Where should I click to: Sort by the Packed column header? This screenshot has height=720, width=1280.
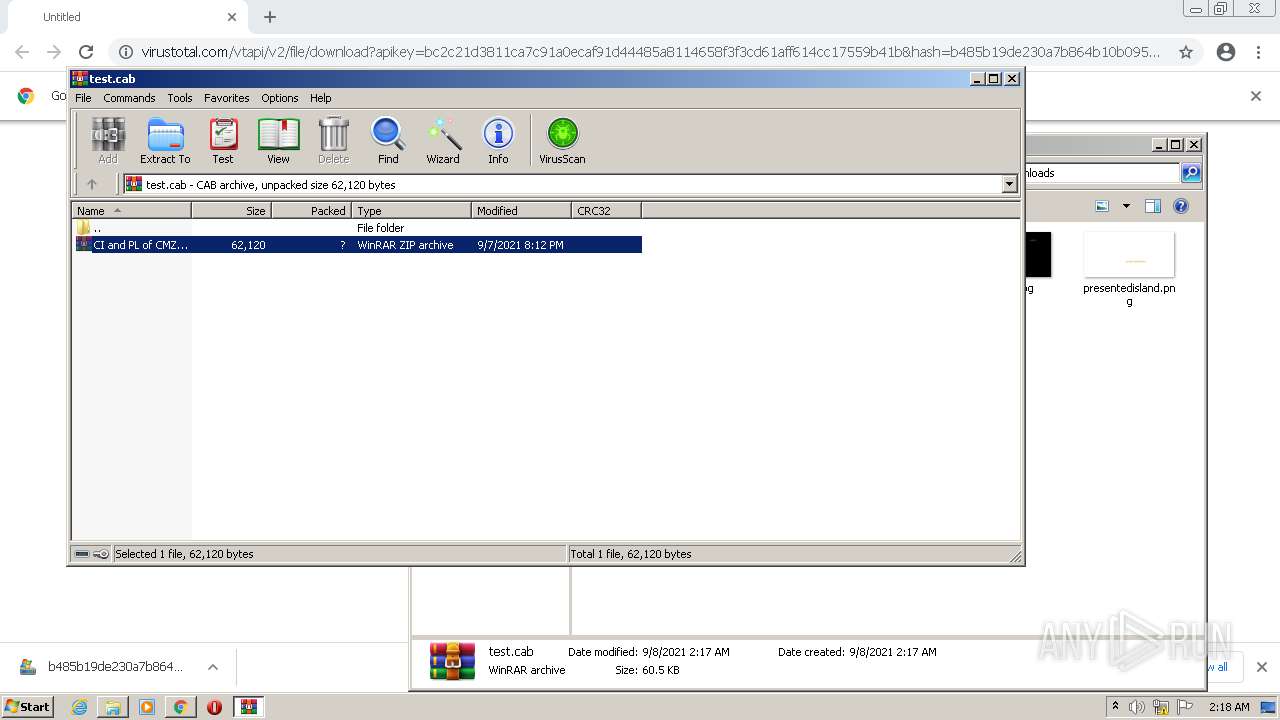(x=311, y=210)
